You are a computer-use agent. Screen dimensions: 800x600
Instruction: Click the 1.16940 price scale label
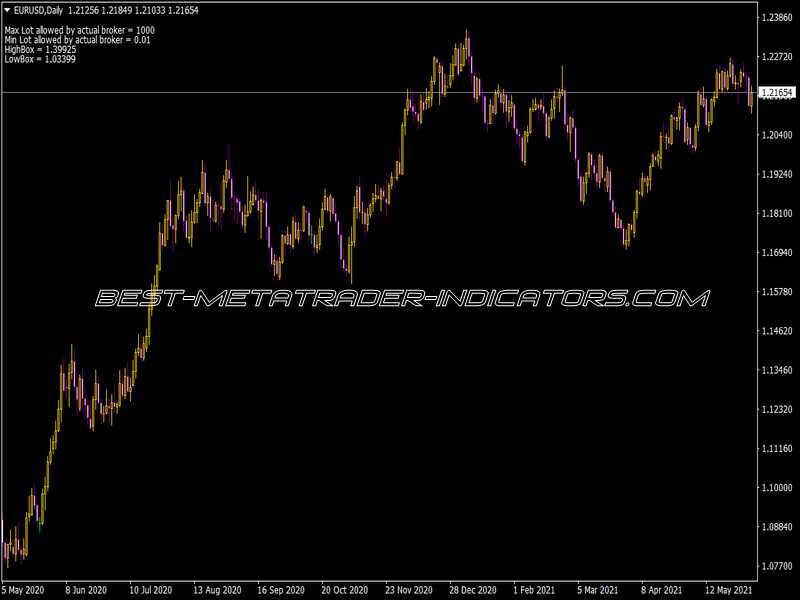[x=777, y=253]
